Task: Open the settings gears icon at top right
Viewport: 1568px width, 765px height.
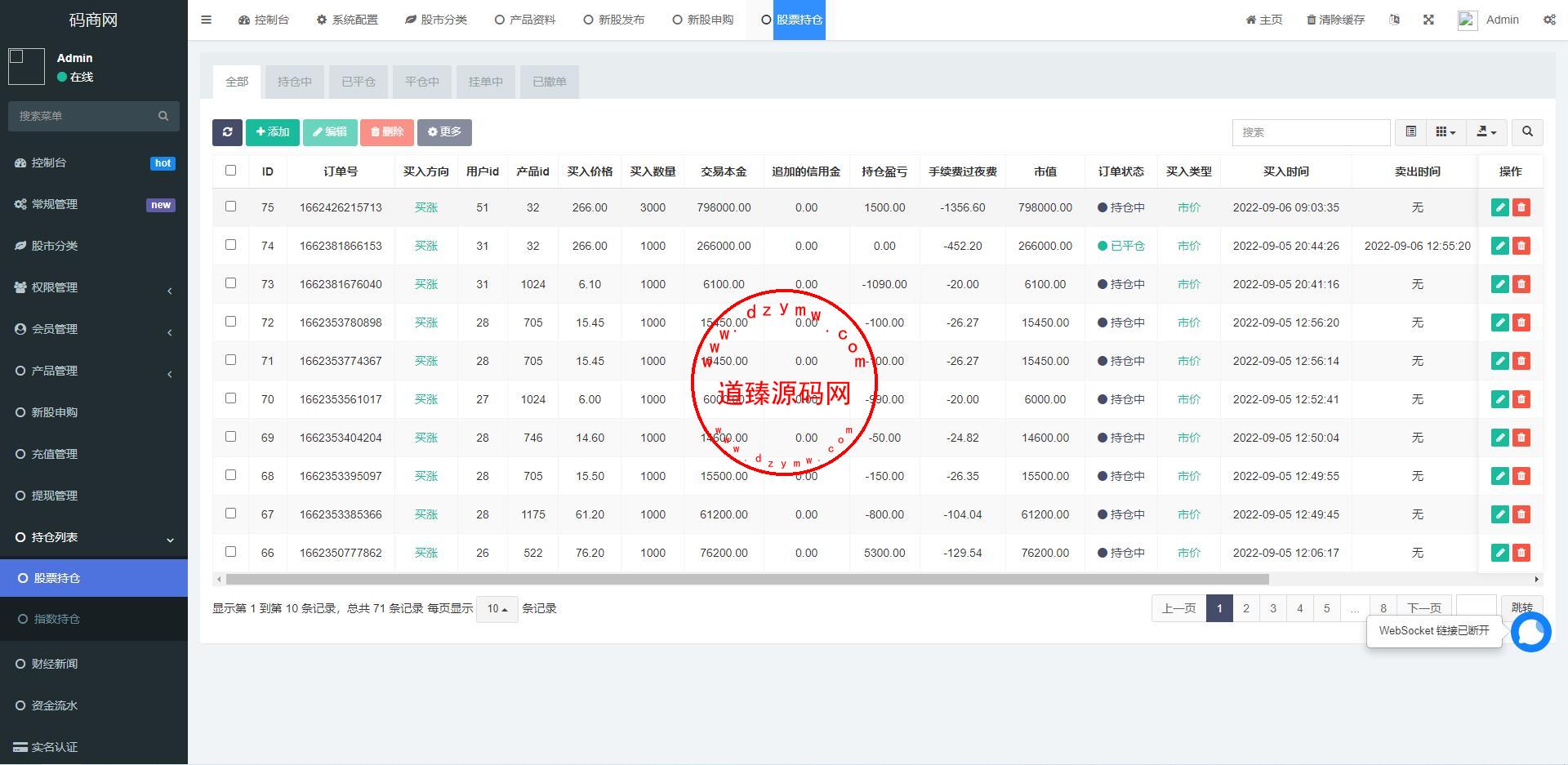Action: point(1549,20)
